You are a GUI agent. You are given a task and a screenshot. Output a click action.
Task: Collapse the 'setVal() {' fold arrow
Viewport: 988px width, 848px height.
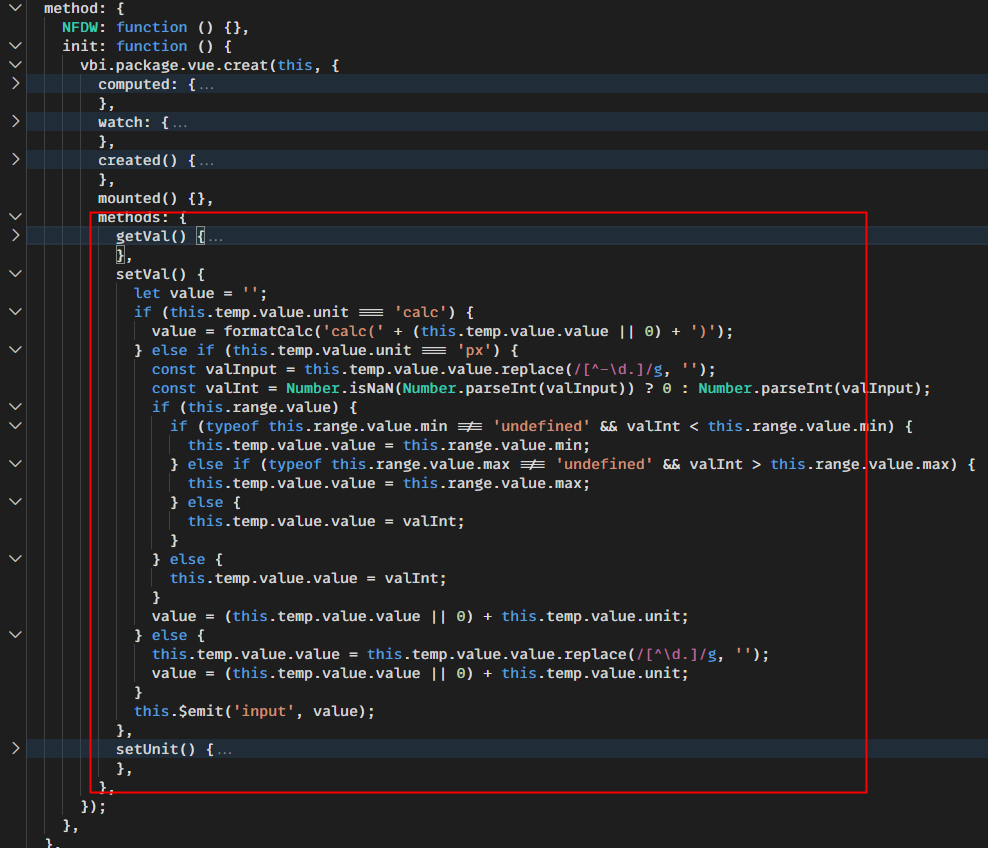pyautogui.click(x=16, y=273)
